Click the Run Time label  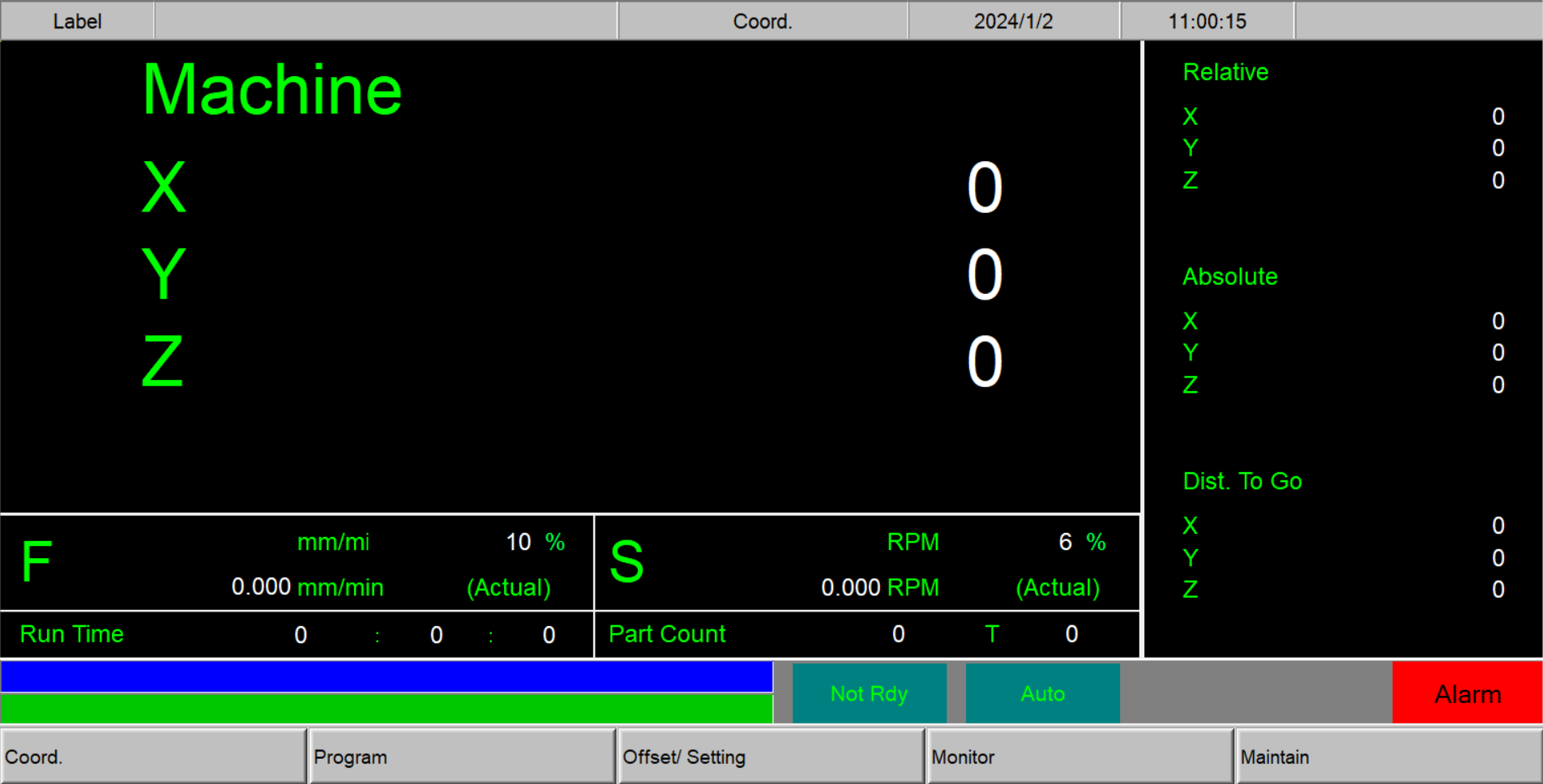(71, 634)
